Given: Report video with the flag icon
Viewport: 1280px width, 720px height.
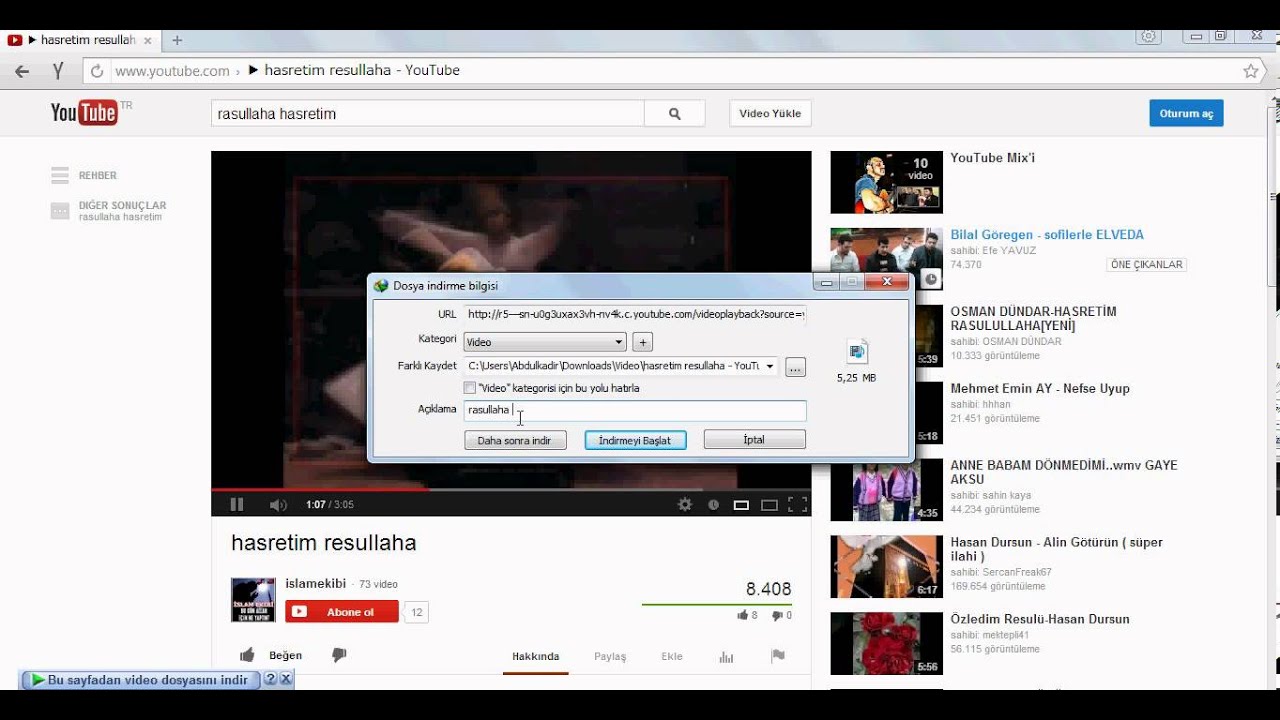Looking at the screenshot, I should (778, 656).
